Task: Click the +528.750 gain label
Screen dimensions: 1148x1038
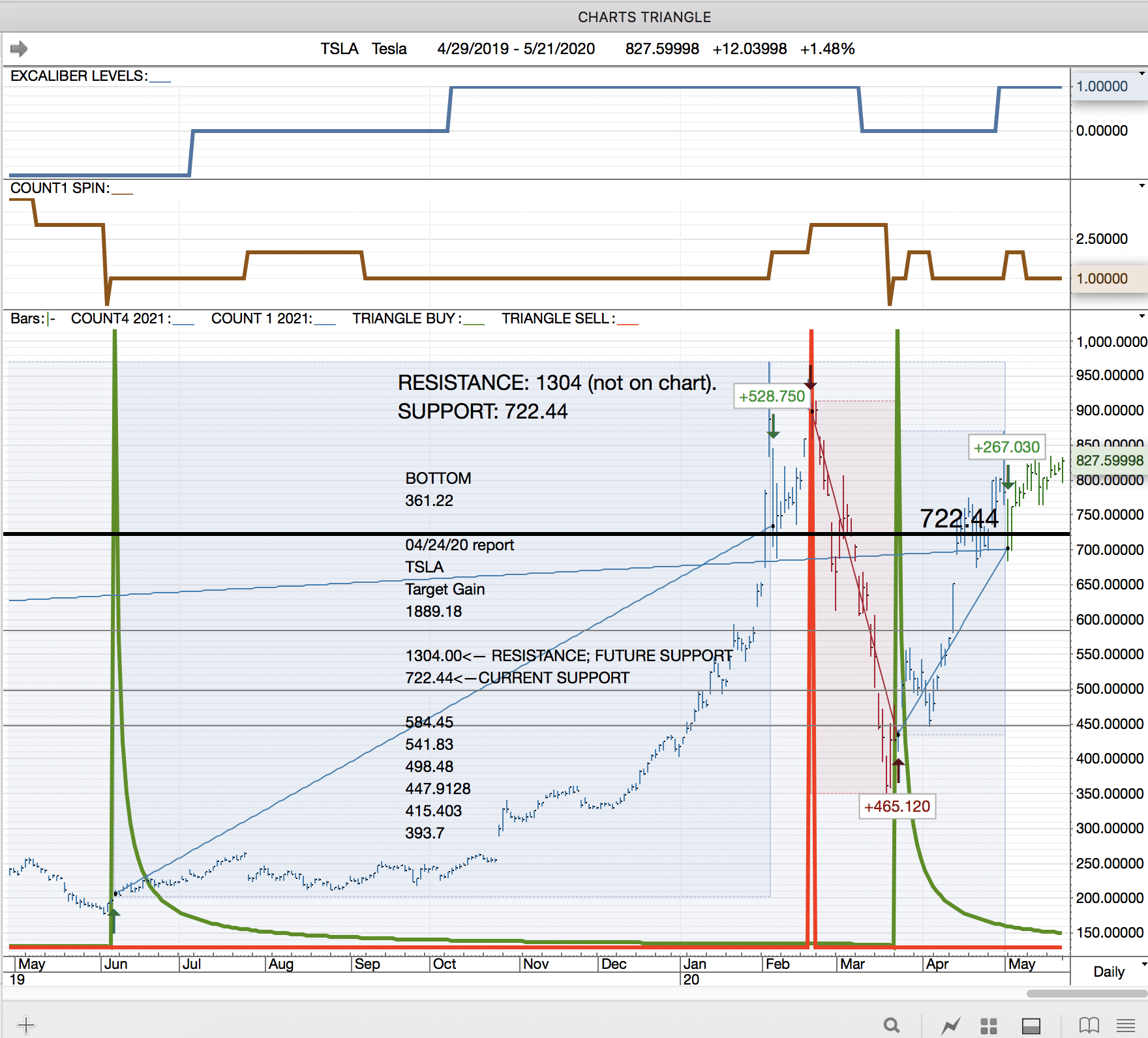Action: (772, 396)
